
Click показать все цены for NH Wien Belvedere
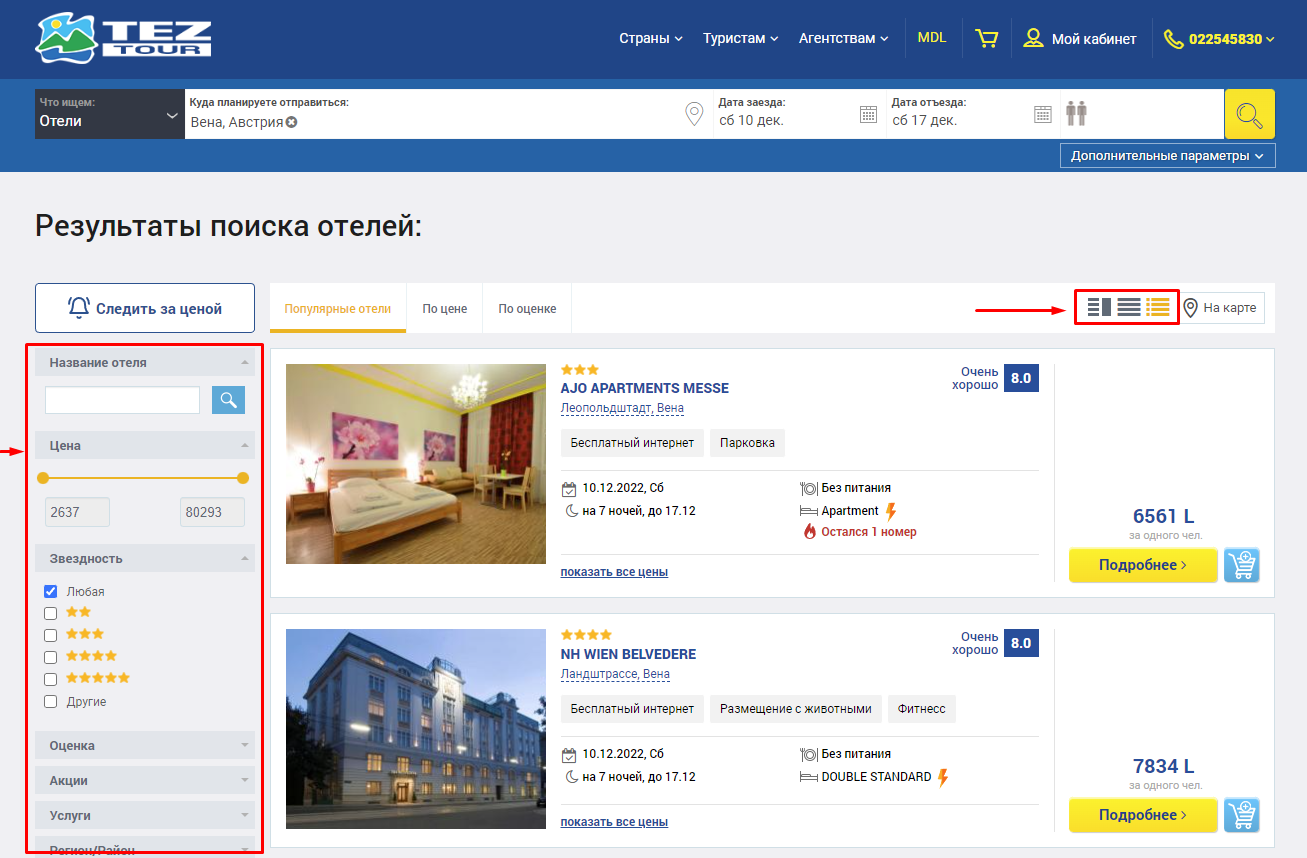tap(614, 822)
